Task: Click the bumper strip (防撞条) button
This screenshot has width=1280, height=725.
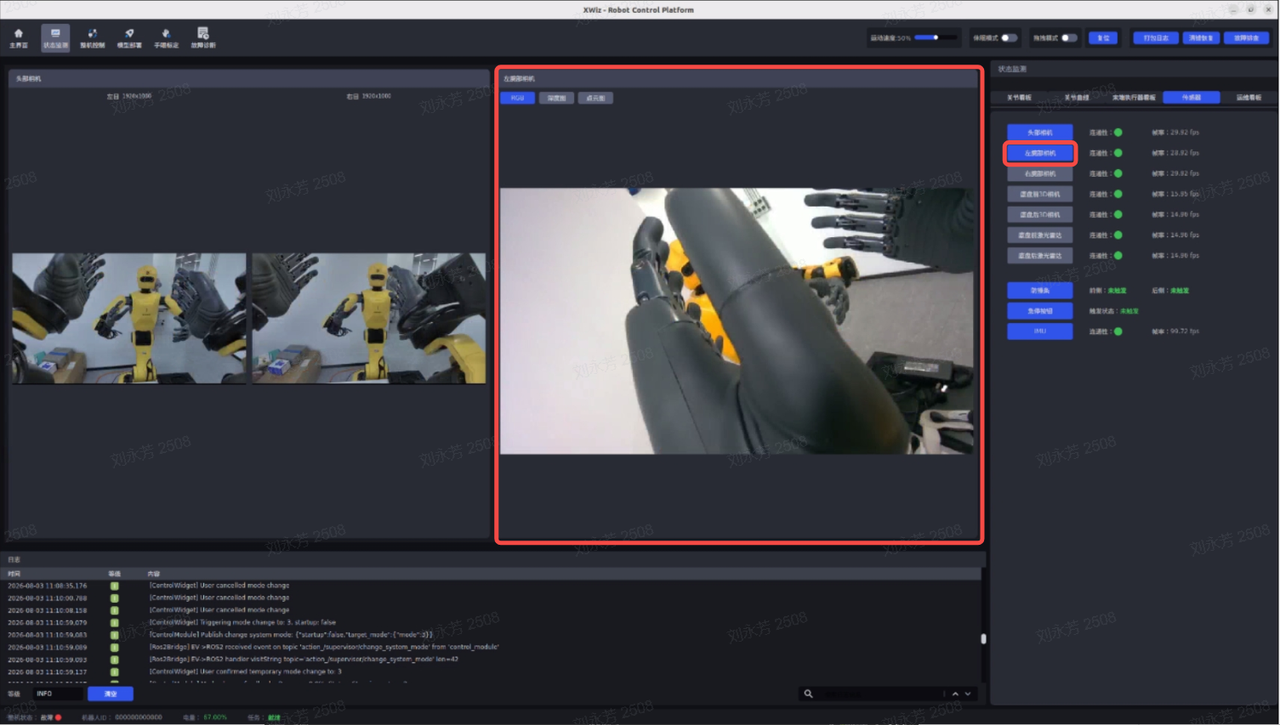Action: coord(1040,290)
